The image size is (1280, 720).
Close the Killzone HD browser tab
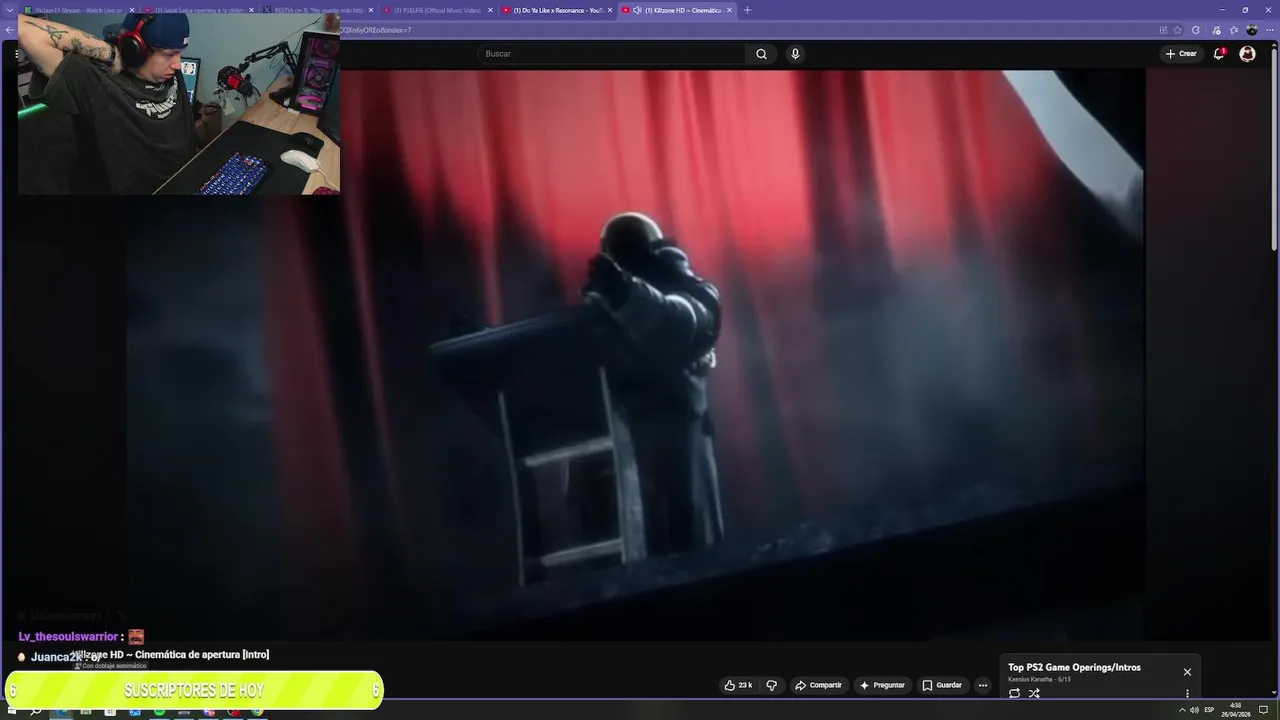pyautogui.click(x=729, y=10)
